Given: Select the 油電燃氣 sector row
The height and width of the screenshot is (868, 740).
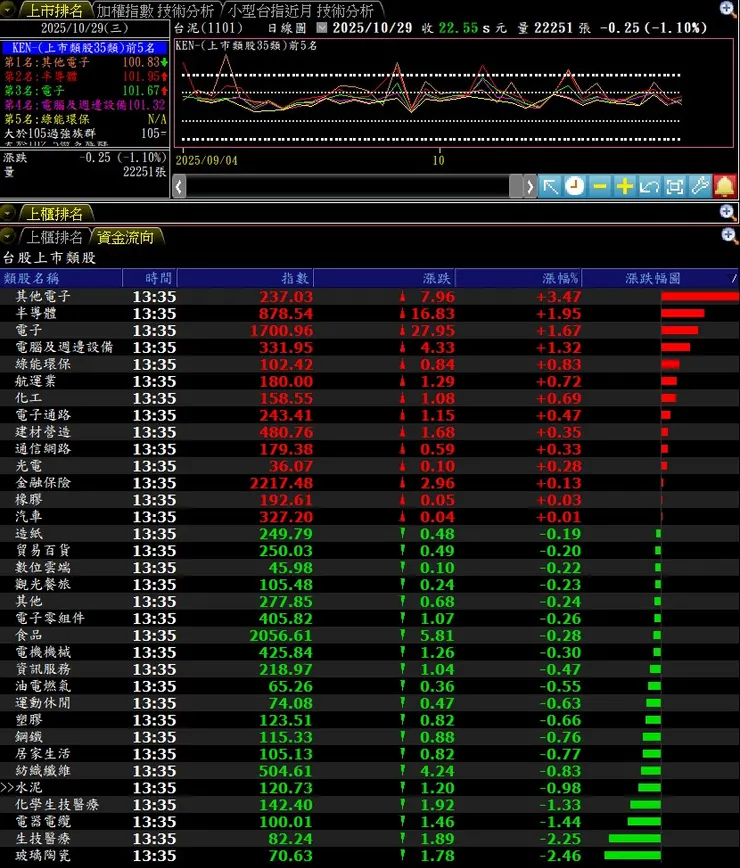Looking at the screenshot, I should pyautogui.click(x=370, y=686).
